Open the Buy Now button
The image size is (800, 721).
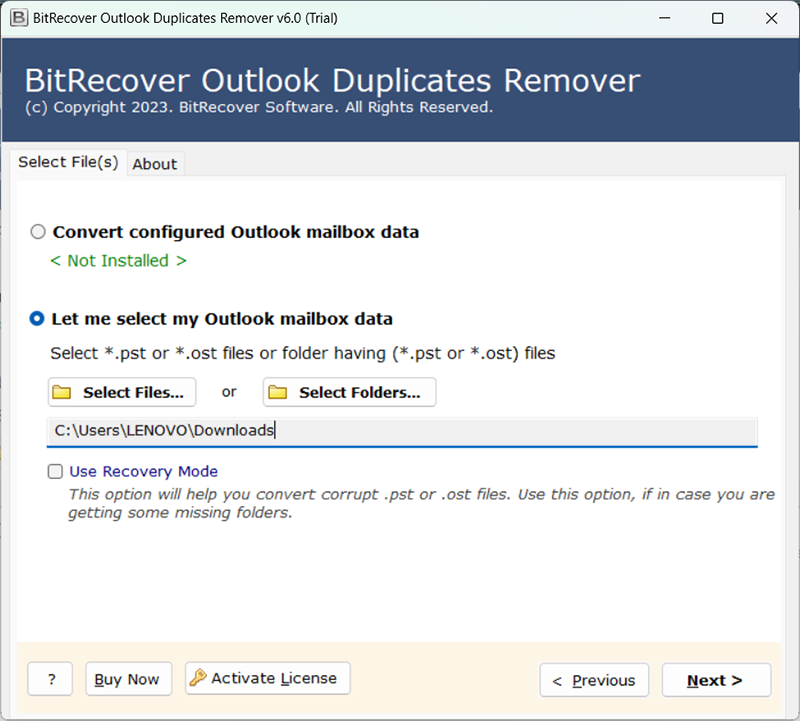pyautogui.click(x=129, y=679)
